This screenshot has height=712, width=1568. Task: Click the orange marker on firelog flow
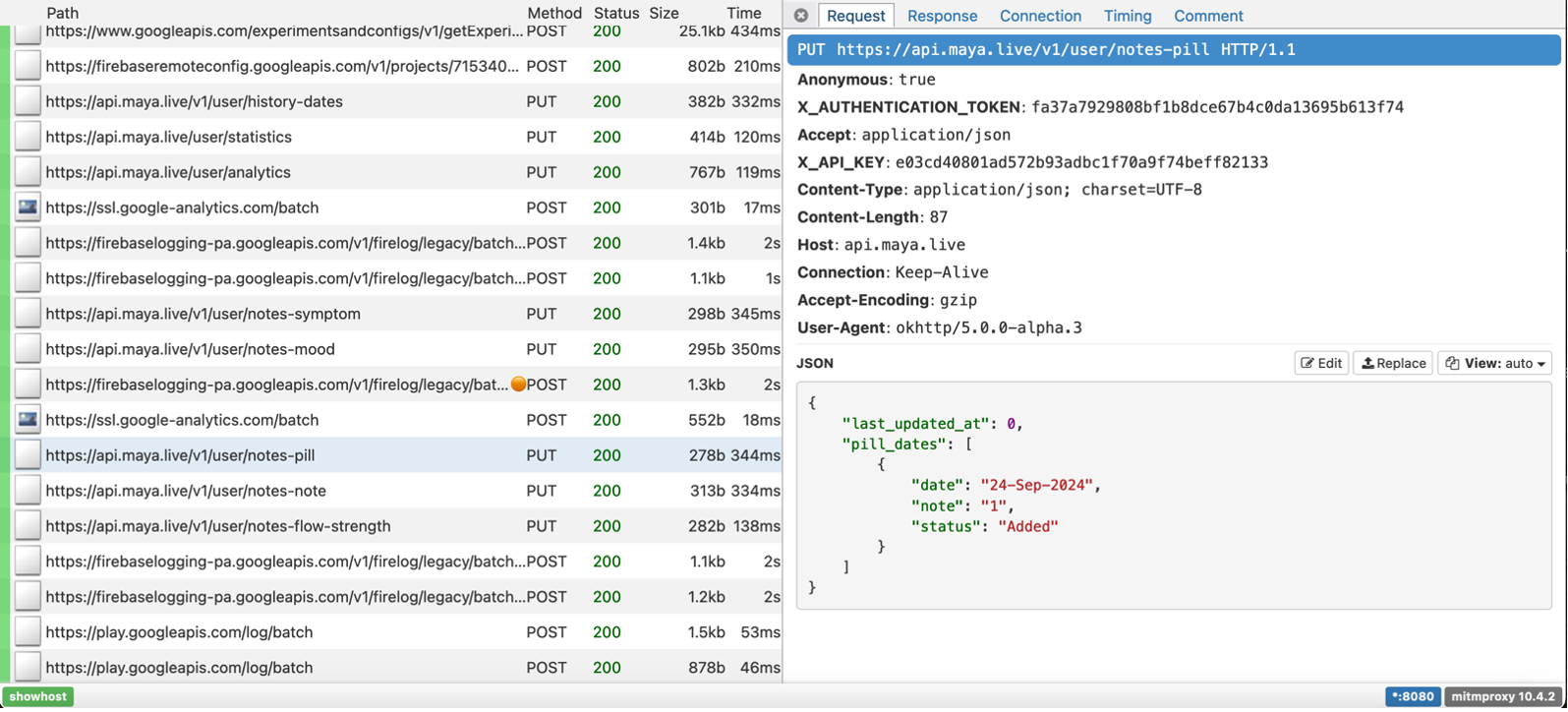[x=518, y=385]
